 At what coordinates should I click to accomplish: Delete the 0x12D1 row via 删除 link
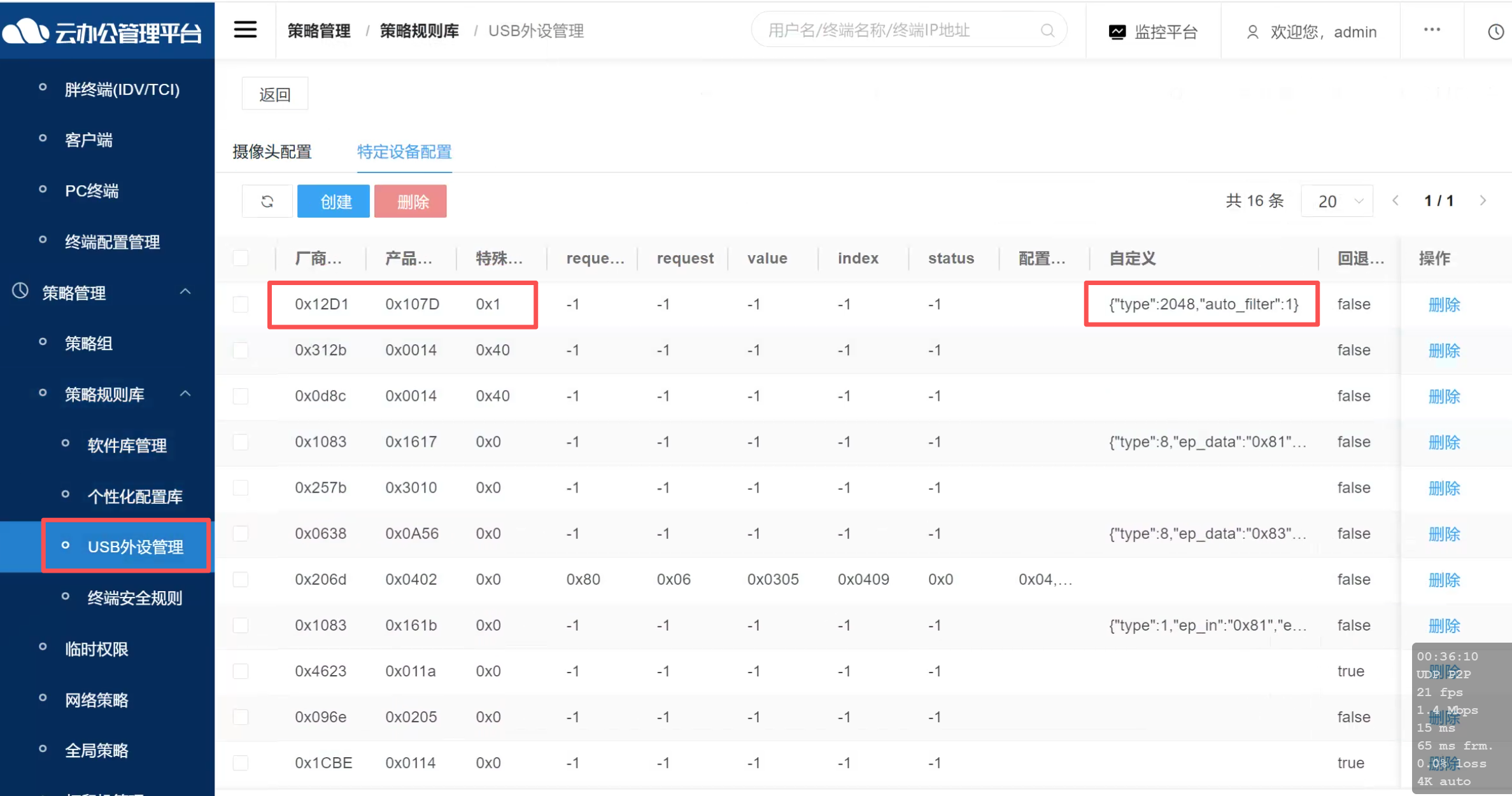(1444, 305)
